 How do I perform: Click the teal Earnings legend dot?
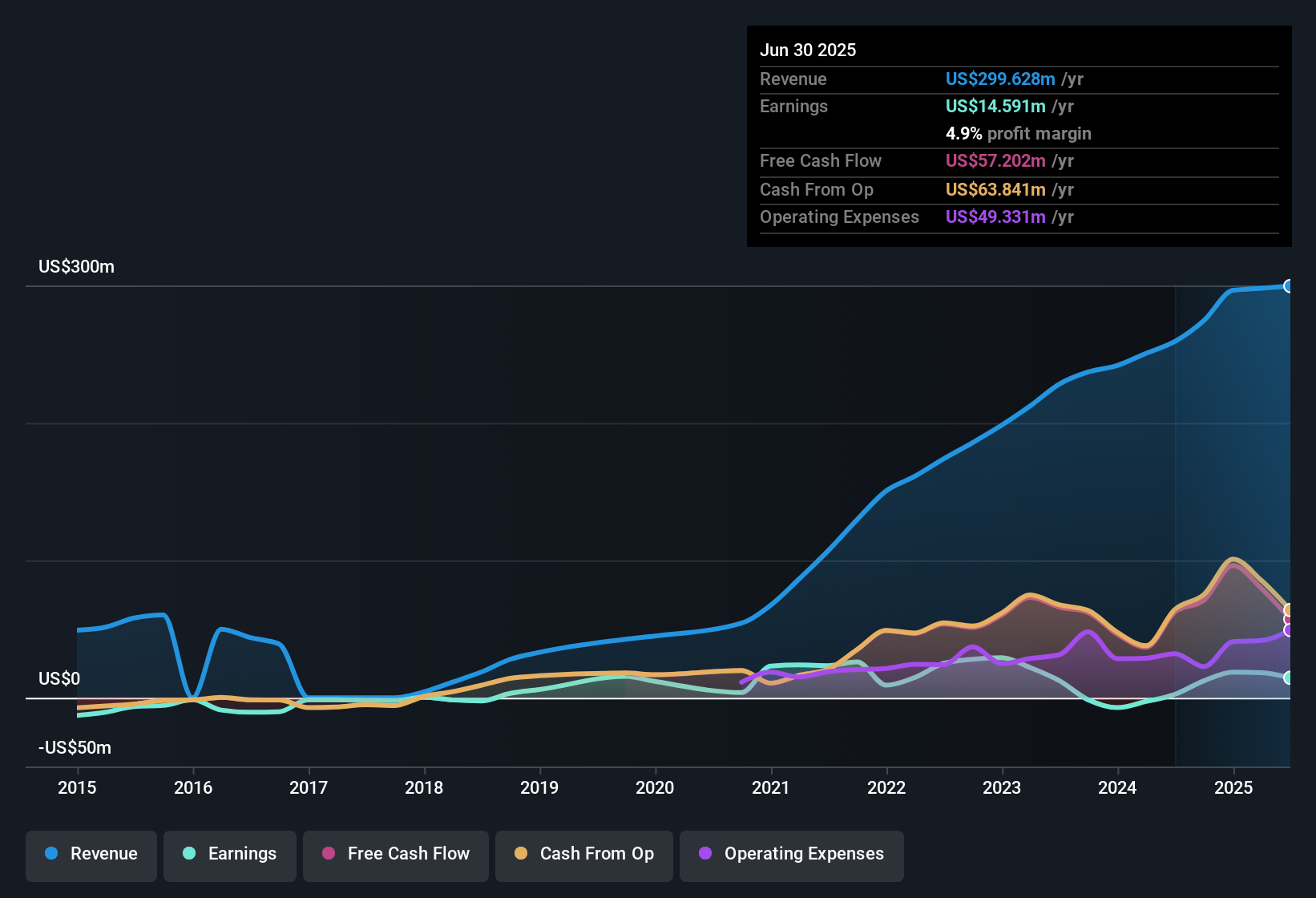189,853
